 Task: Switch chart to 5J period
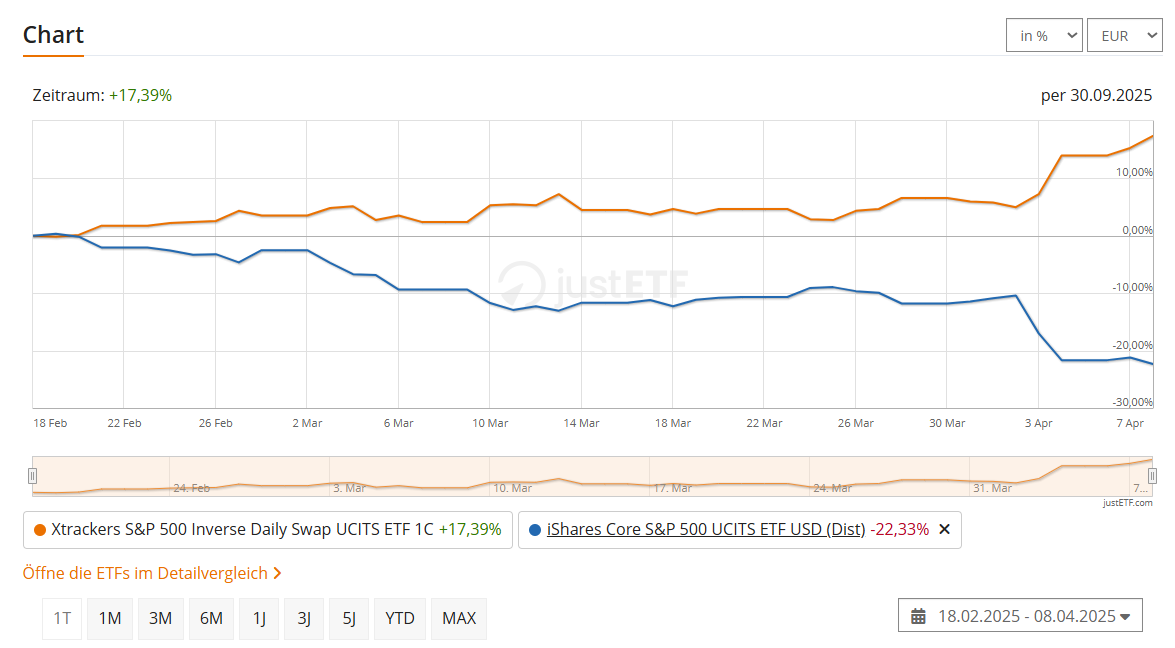click(349, 618)
